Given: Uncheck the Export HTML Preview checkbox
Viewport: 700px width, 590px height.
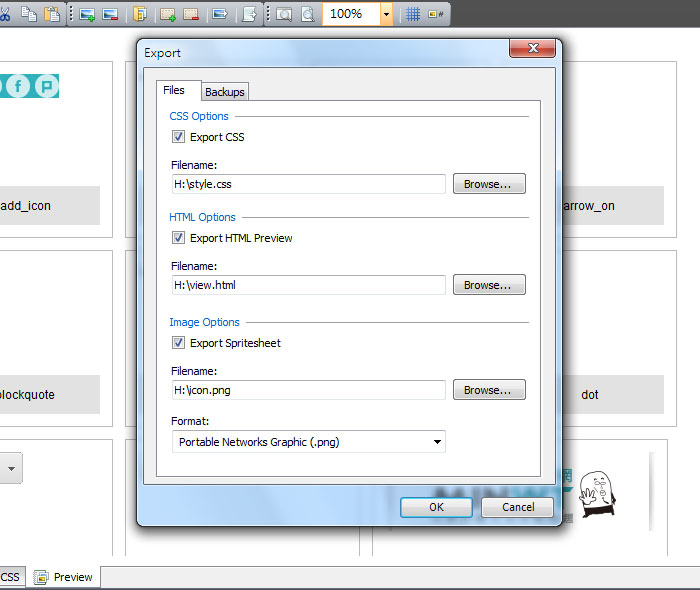Looking at the screenshot, I should [x=178, y=237].
